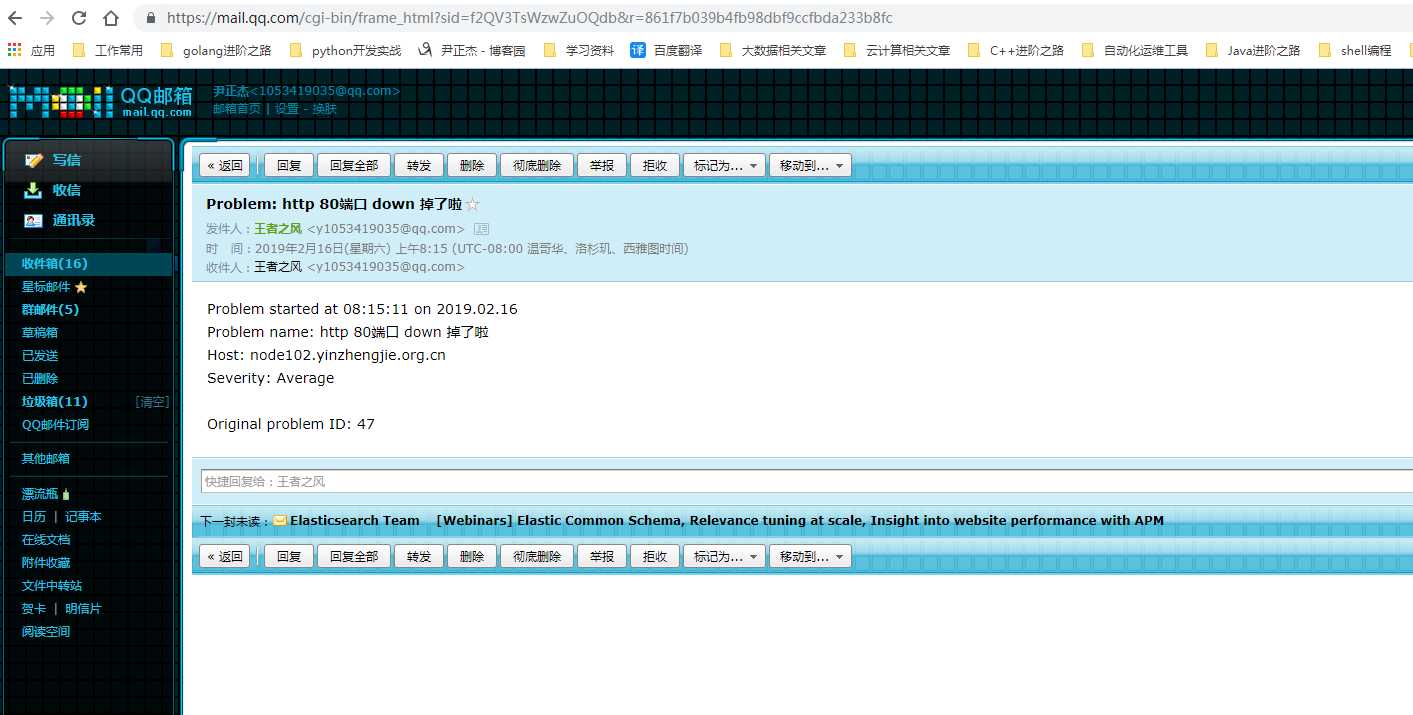Click top 回复全部 button
Viewport: 1413px width, 715px height.
click(x=354, y=166)
